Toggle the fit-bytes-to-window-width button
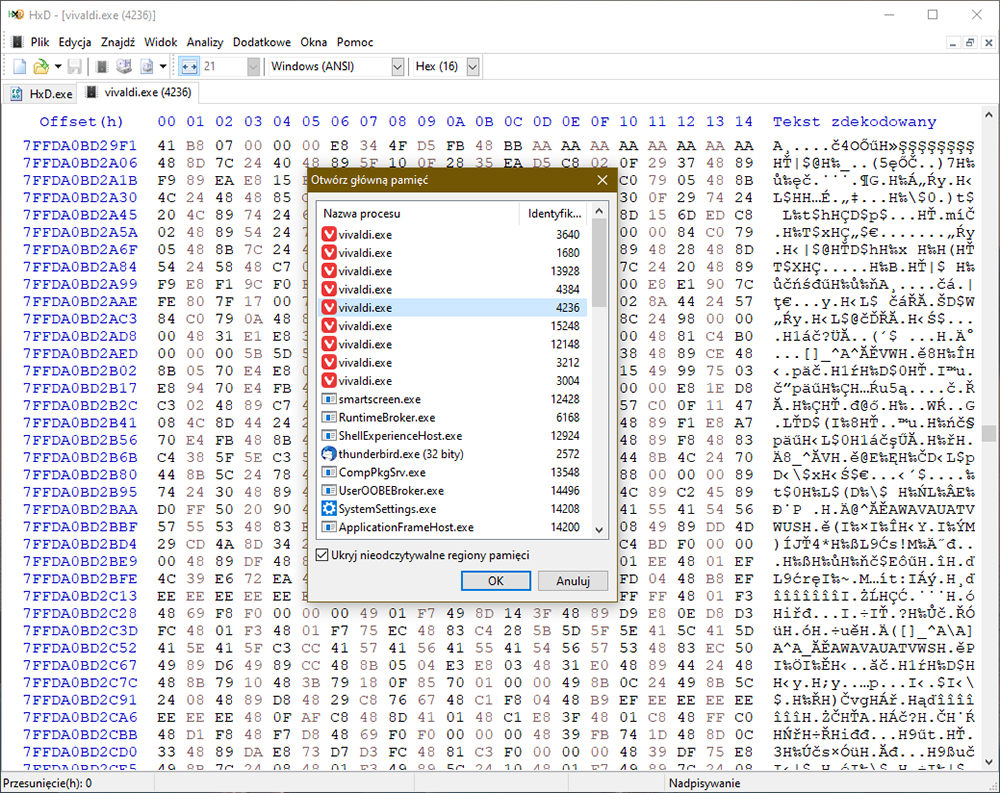This screenshot has width=1000, height=793. click(189, 66)
